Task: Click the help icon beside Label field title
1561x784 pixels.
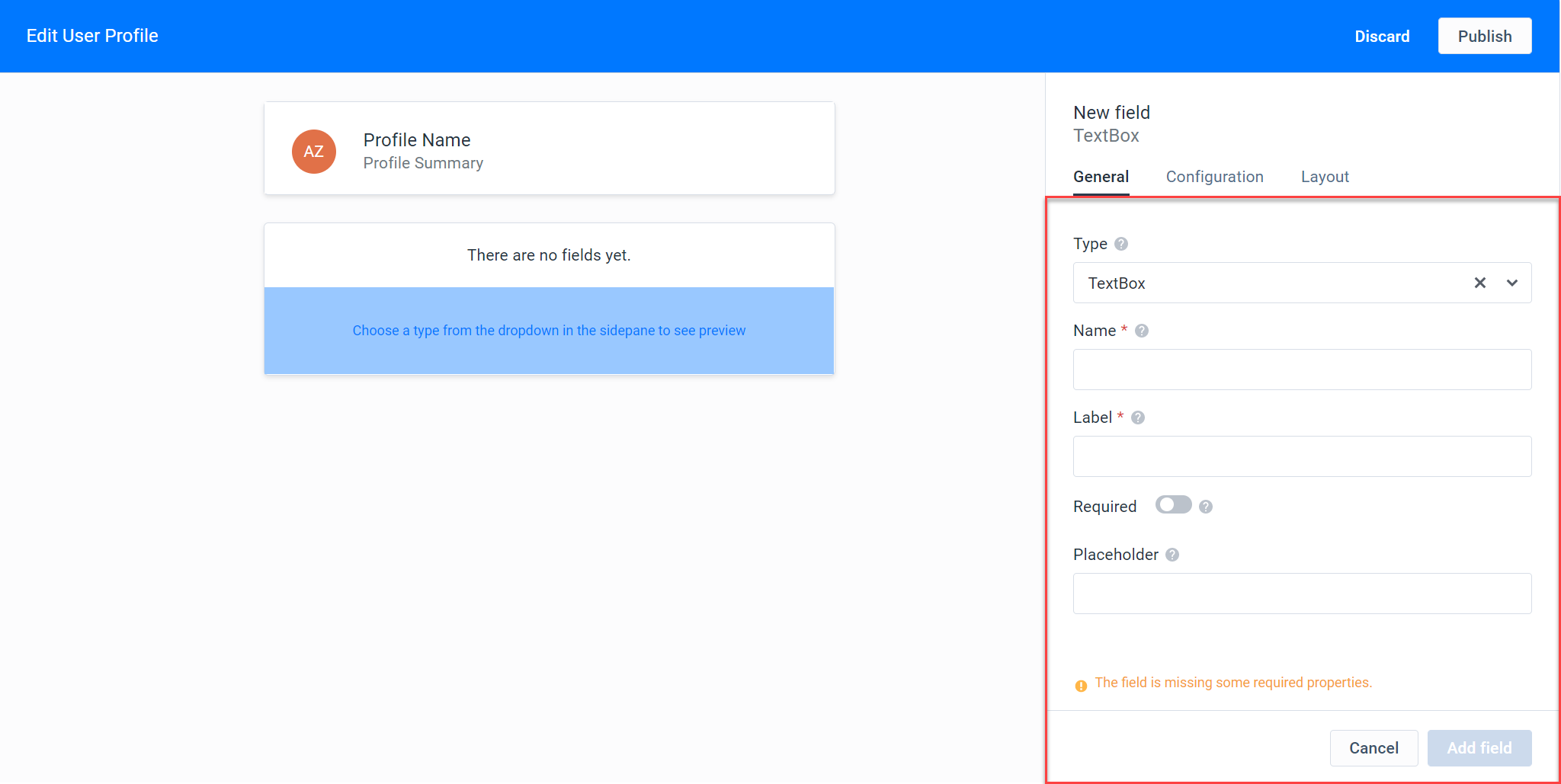Action: coord(1138,418)
